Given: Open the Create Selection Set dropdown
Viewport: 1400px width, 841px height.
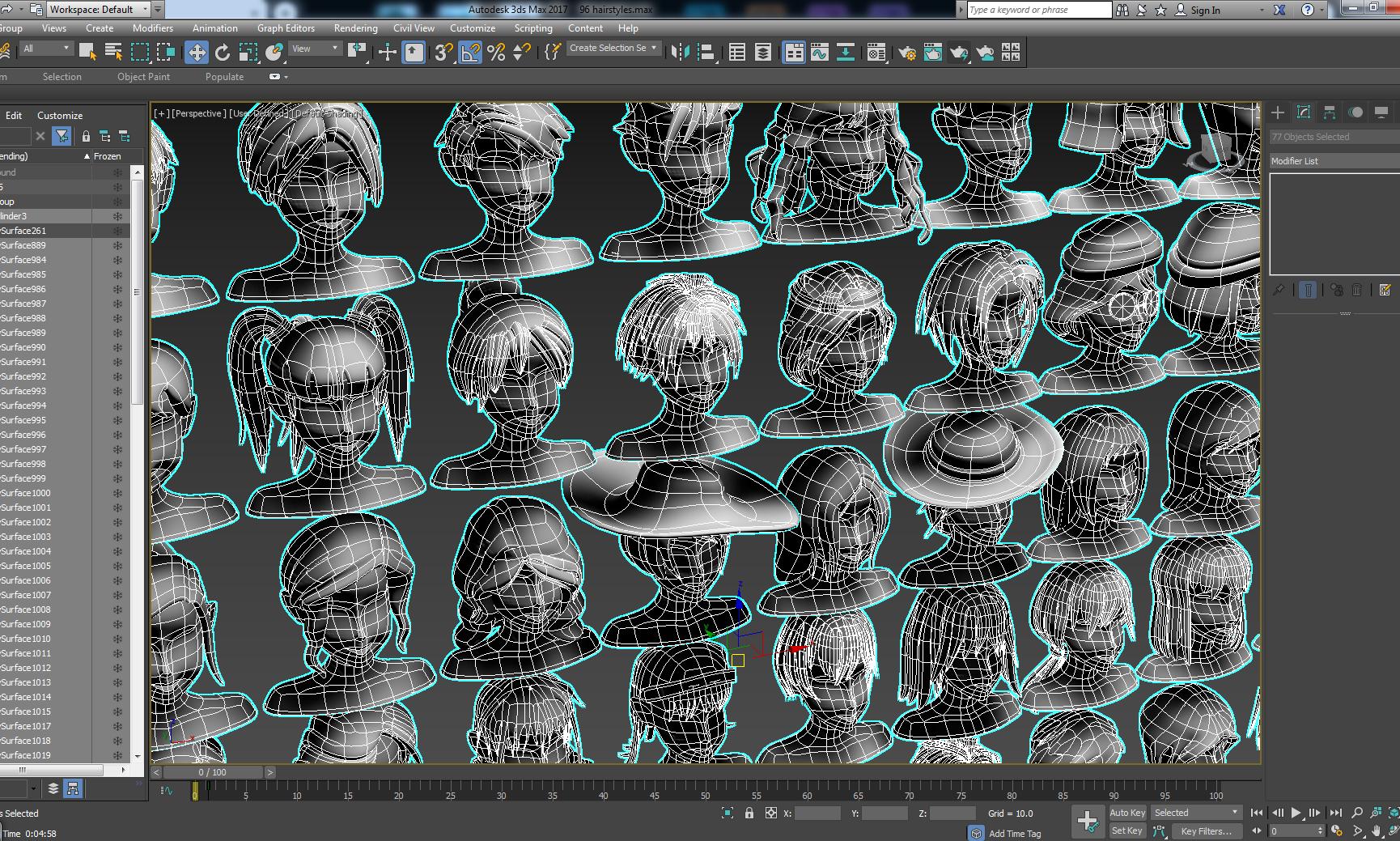Looking at the screenshot, I should (613, 48).
